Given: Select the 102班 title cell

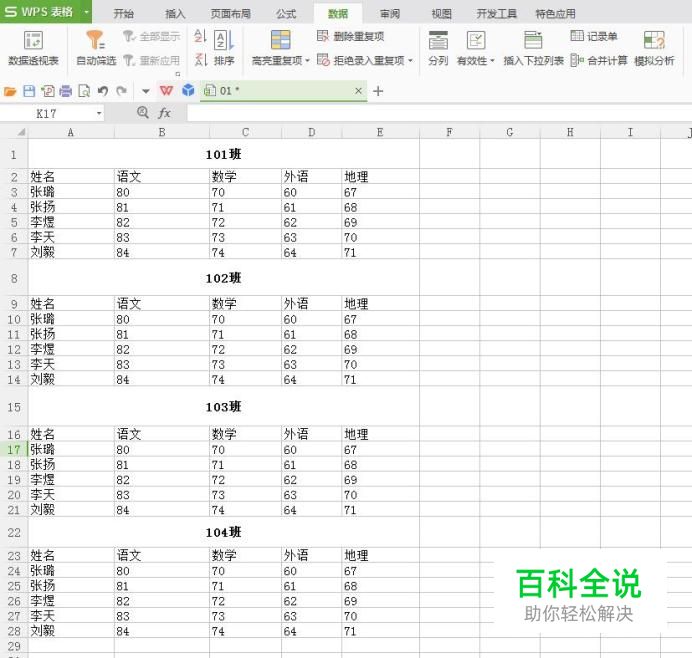Looking at the screenshot, I should 223,278.
